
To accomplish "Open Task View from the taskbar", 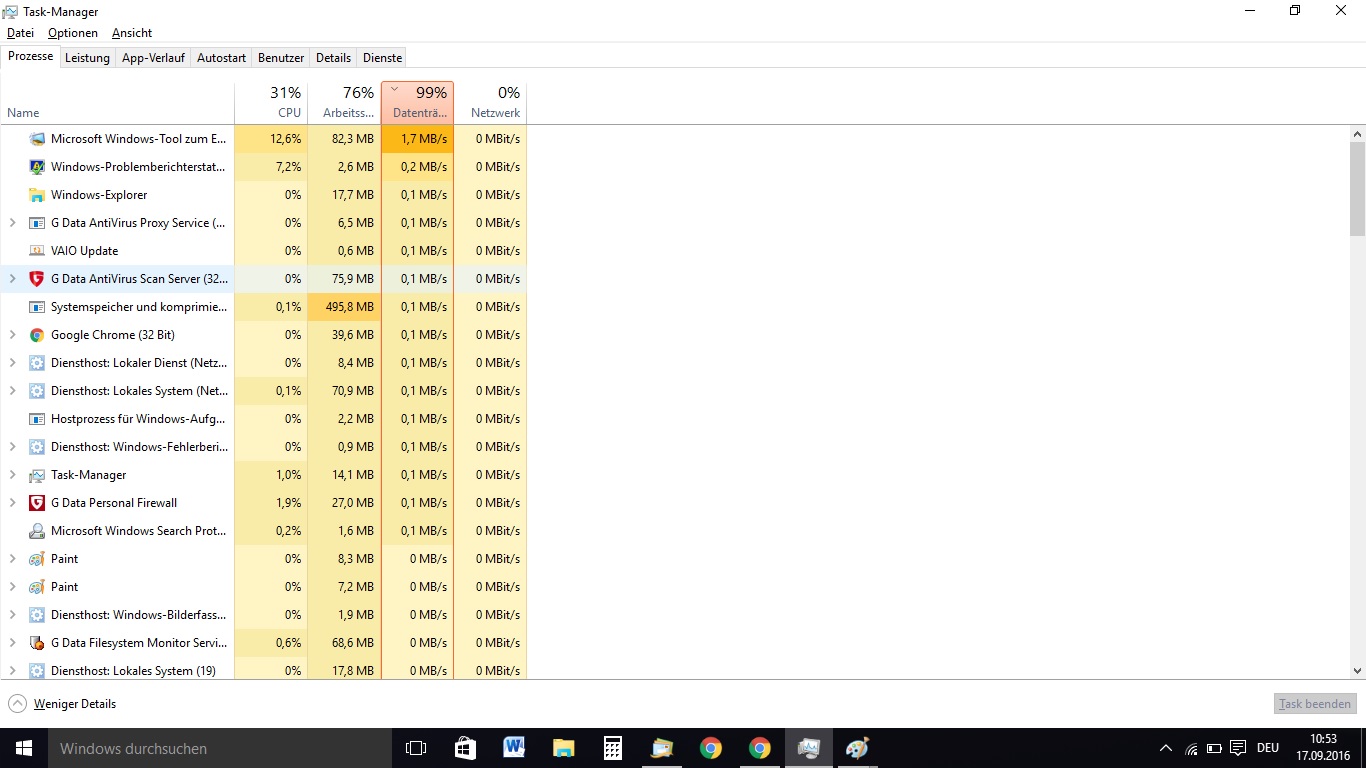I will [416, 748].
